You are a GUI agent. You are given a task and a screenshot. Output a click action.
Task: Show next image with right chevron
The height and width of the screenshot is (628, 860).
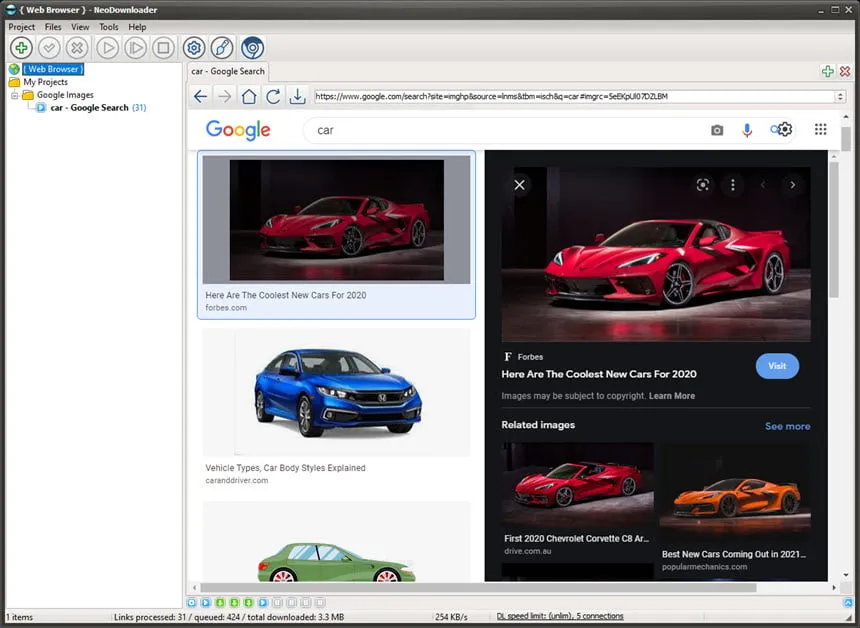click(792, 185)
